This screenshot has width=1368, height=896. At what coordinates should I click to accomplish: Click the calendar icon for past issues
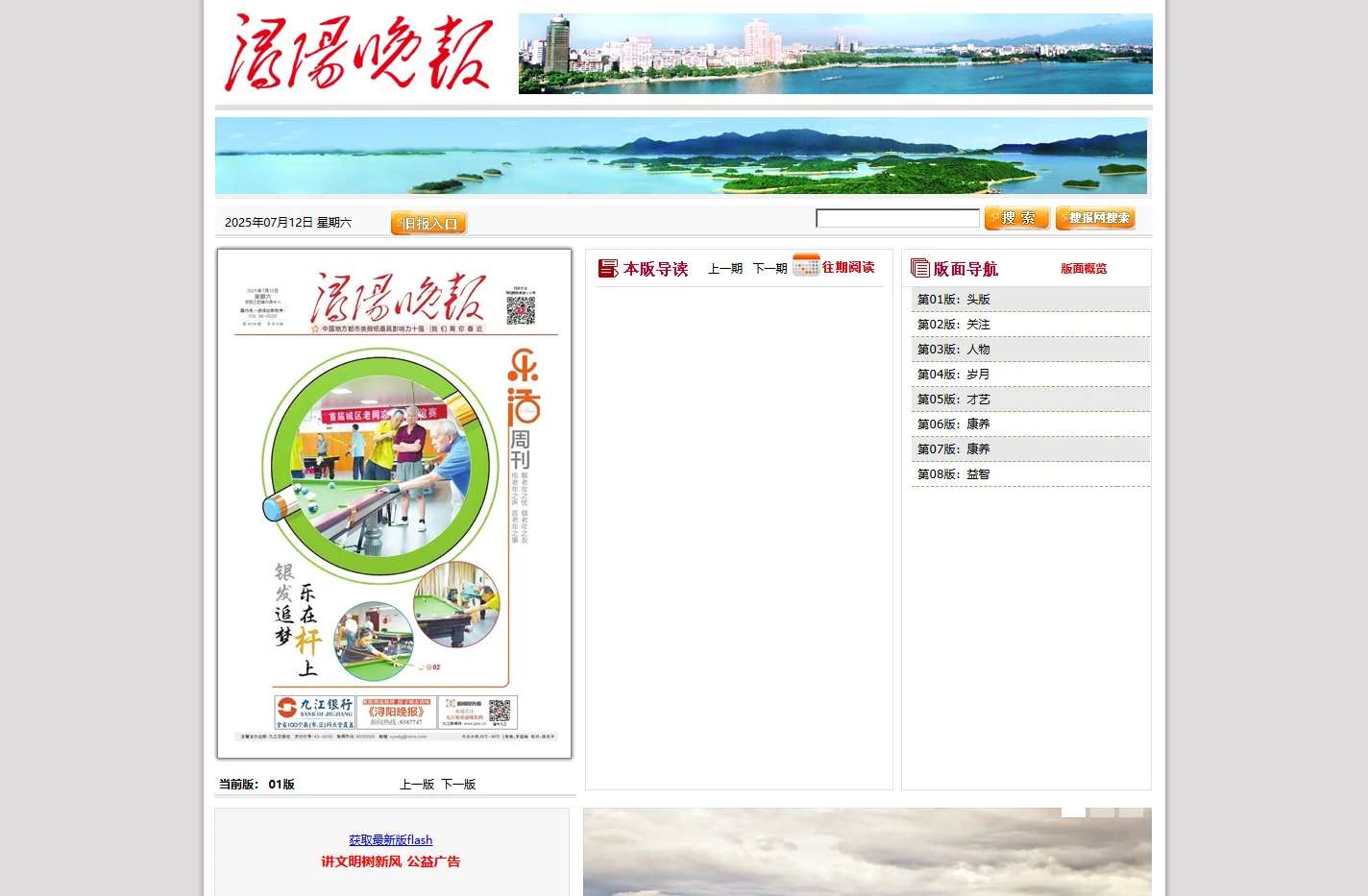[806, 265]
